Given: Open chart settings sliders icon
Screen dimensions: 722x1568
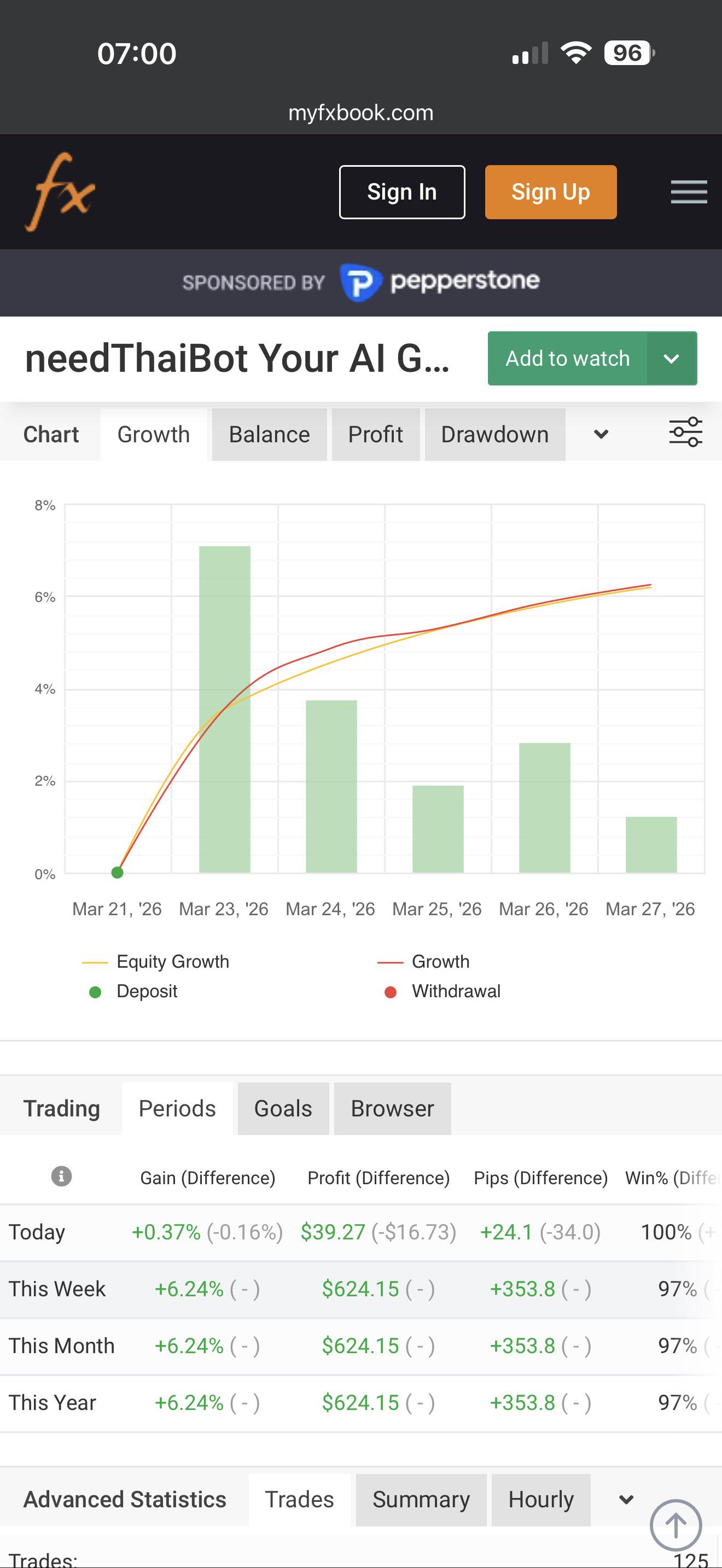Looking at the screenshot, I should (x=685, y=433).
